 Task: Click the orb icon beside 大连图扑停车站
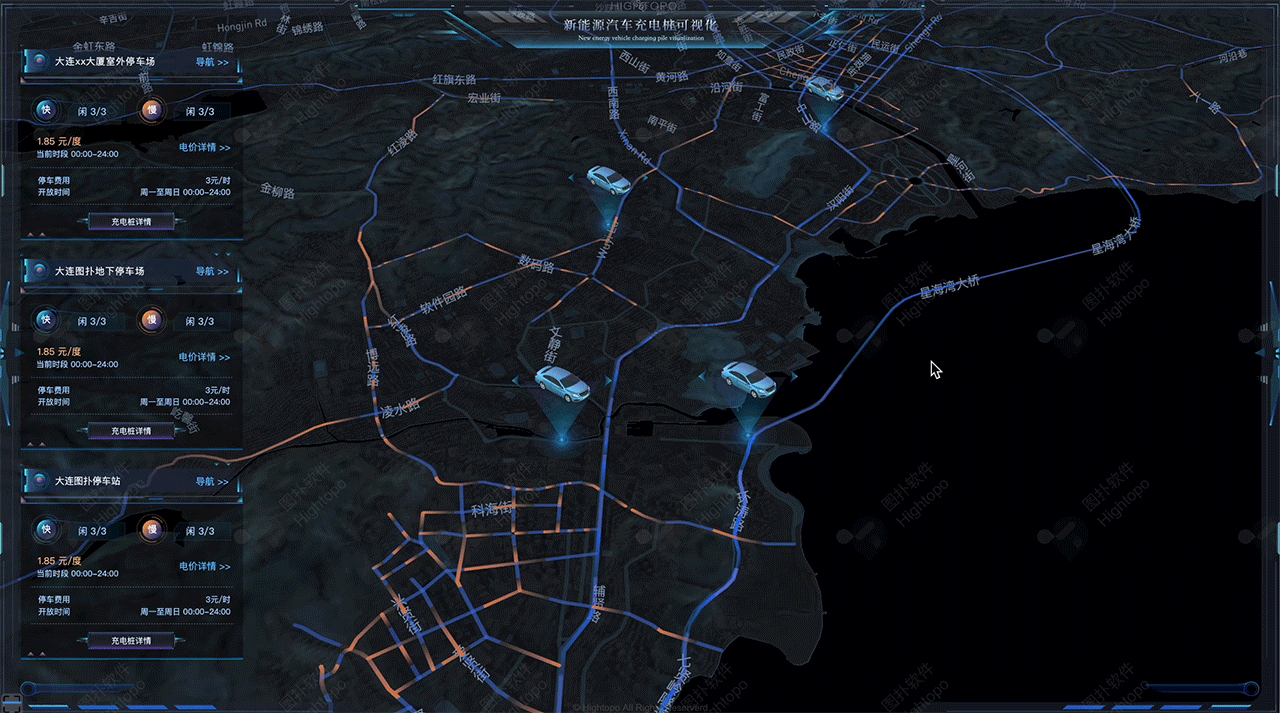click(38, 481)
